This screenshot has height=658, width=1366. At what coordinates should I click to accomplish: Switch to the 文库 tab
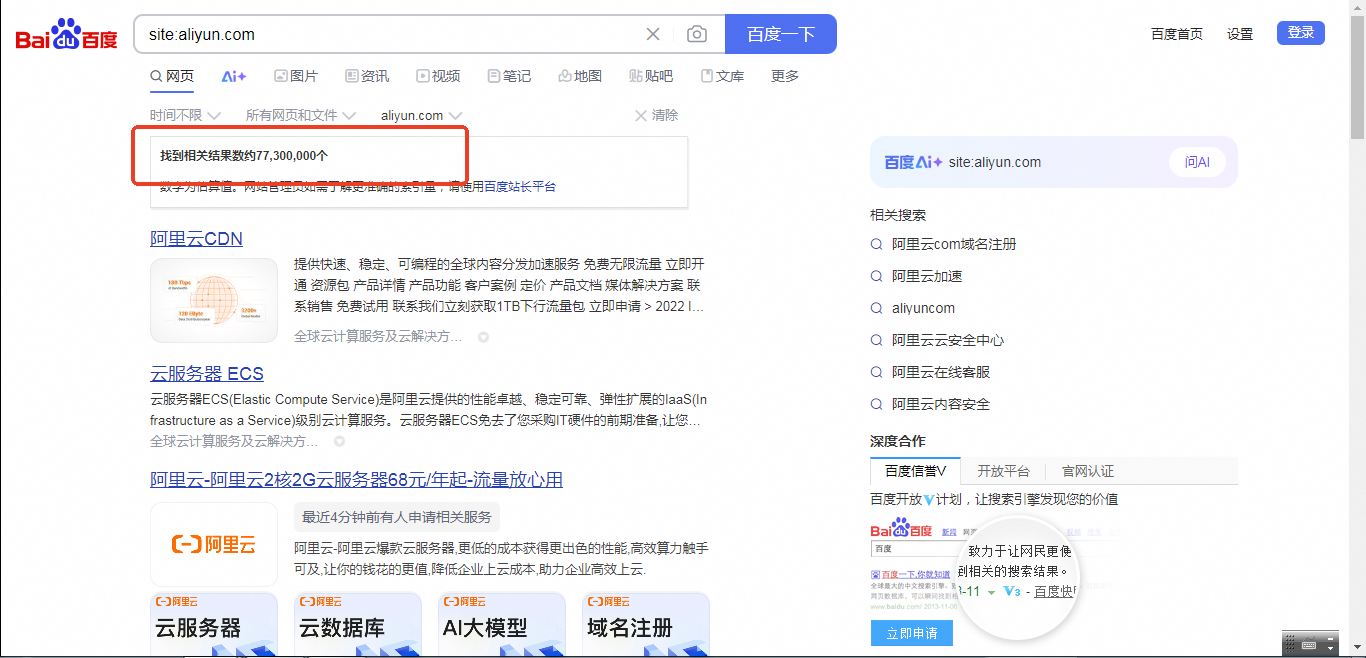(722, 76)
